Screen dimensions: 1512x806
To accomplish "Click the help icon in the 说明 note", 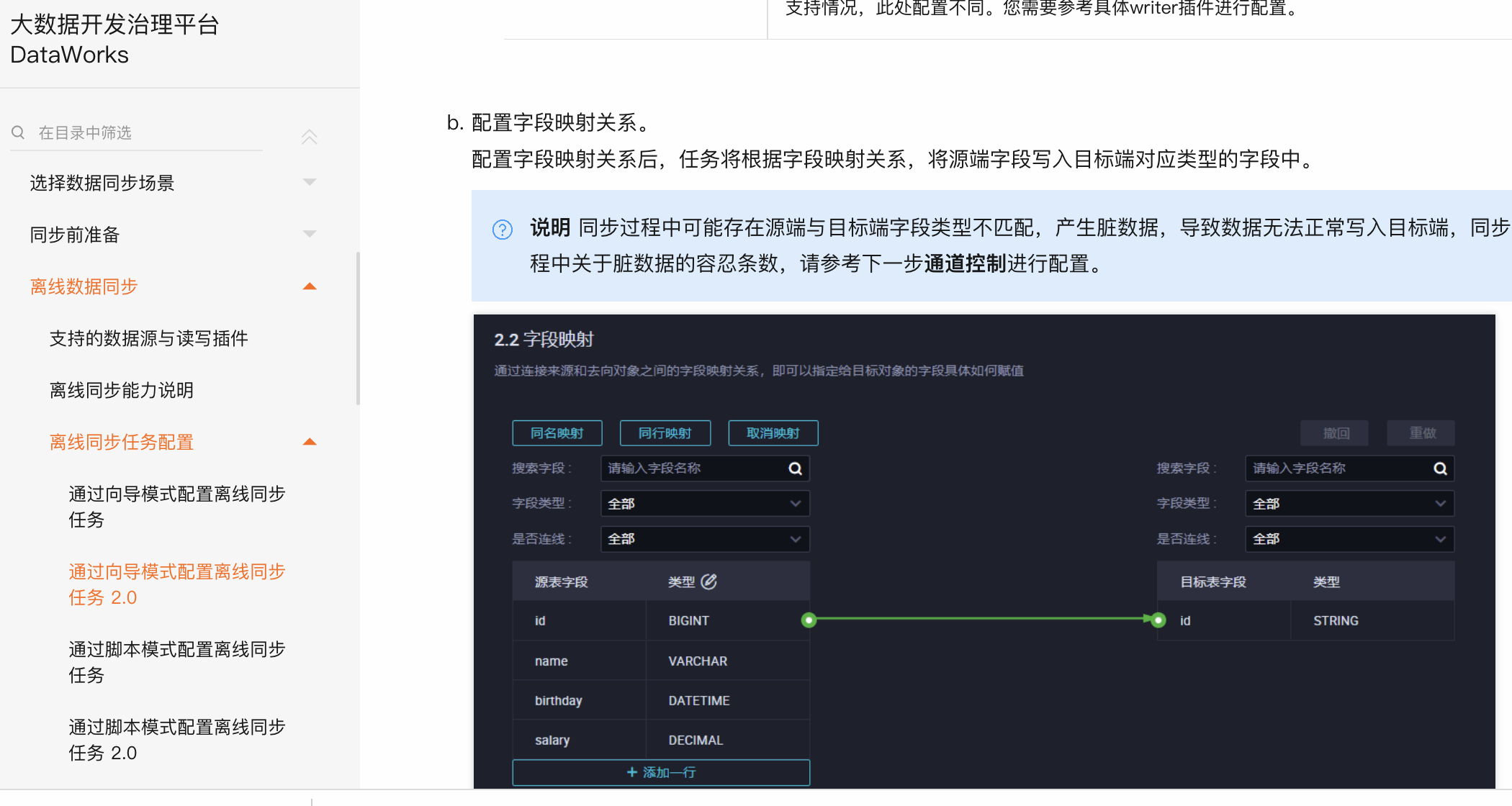I will pyautogui.click(x=502, y=230).
